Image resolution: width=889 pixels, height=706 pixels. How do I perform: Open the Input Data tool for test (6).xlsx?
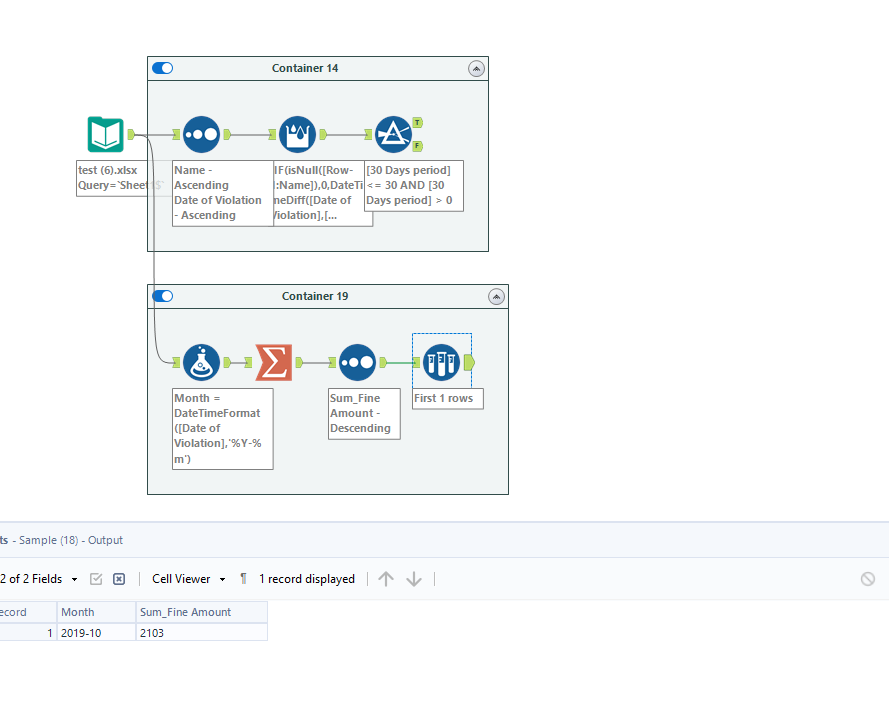click(x=105, y=133)
